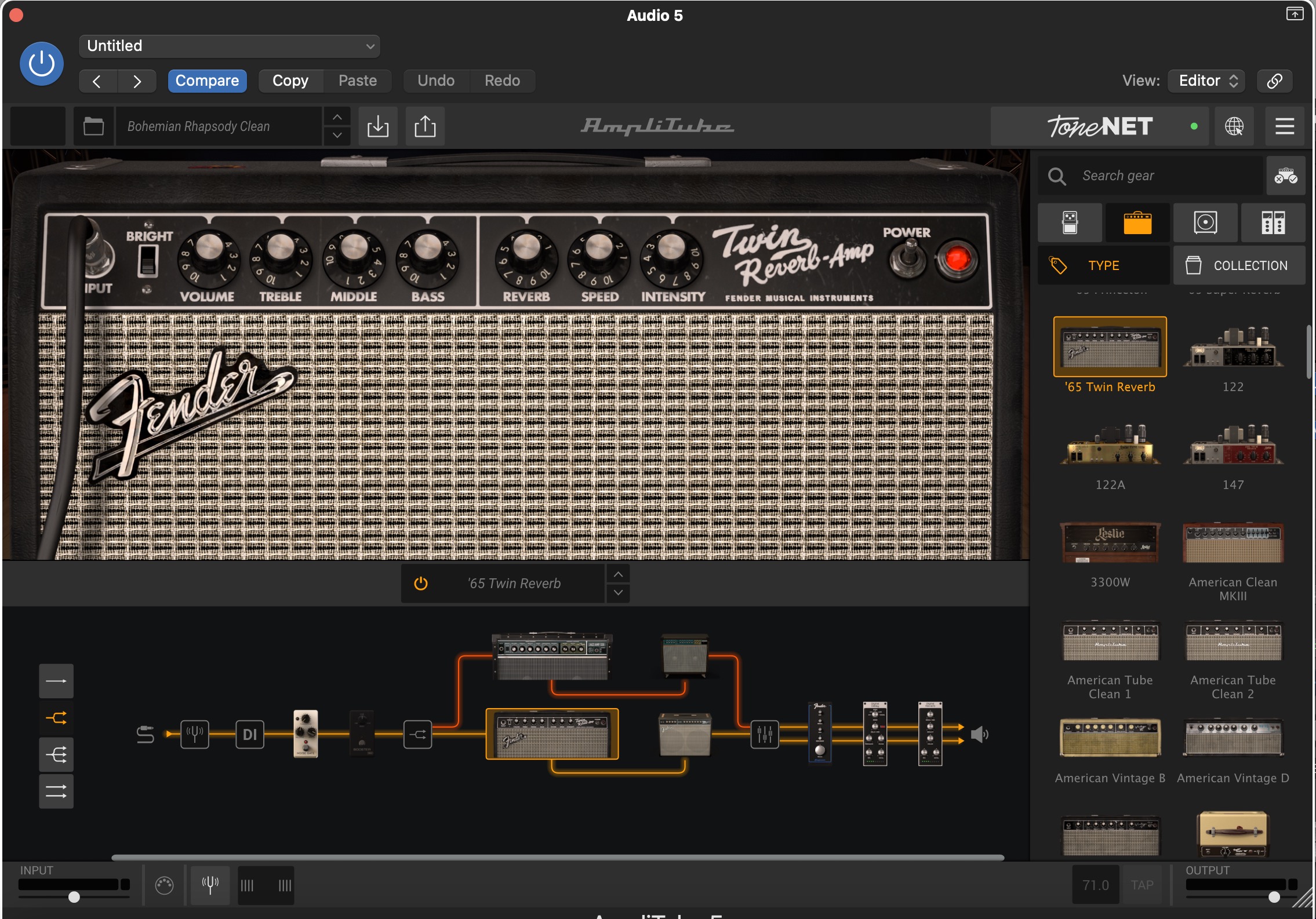Click the mixer block in signal chain
This screenshot has height=919, width=1316.
coord(765,734)
